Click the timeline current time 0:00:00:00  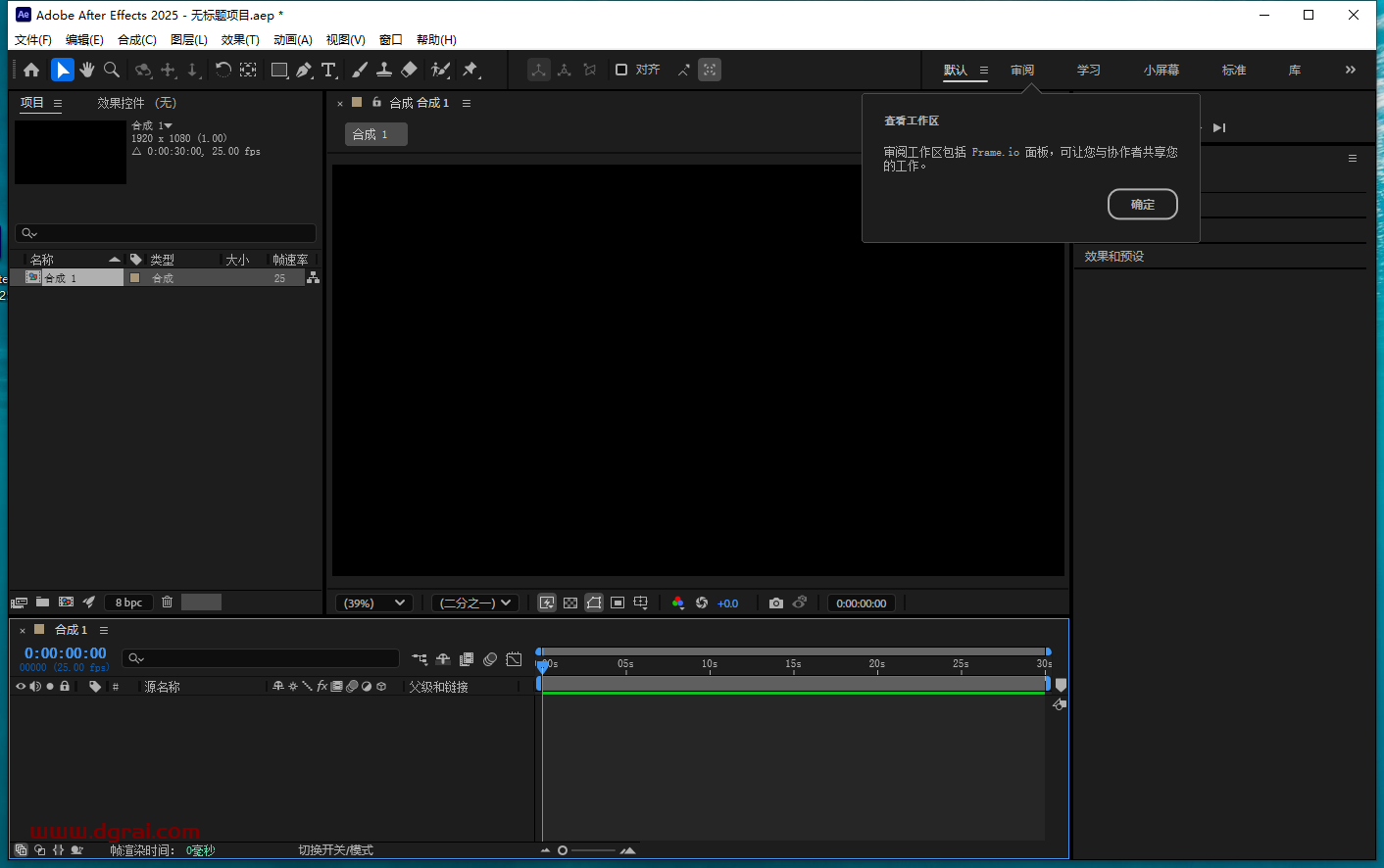click(x=66, y=653)
